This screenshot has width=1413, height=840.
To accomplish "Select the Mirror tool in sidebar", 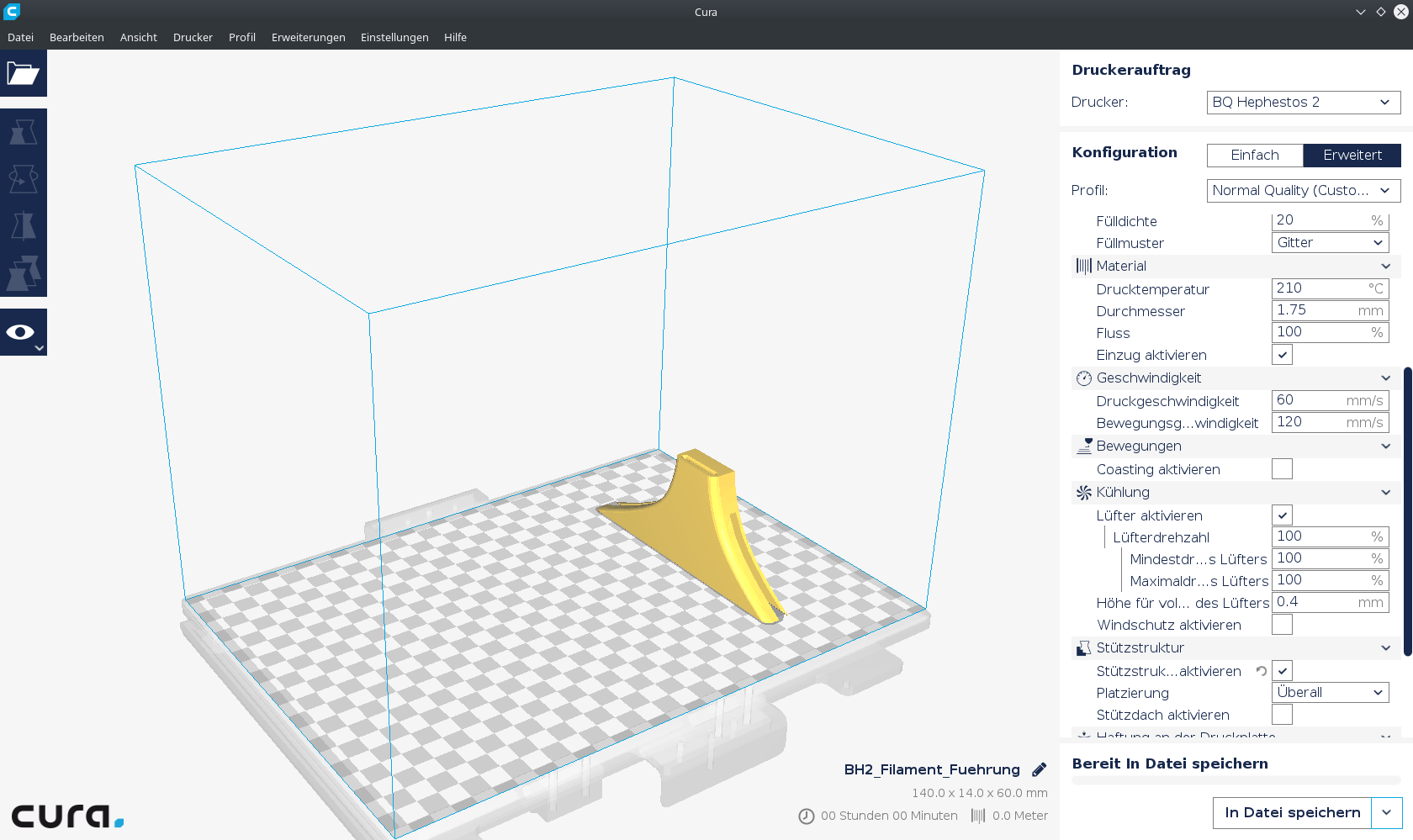I will tap(23, 226).
